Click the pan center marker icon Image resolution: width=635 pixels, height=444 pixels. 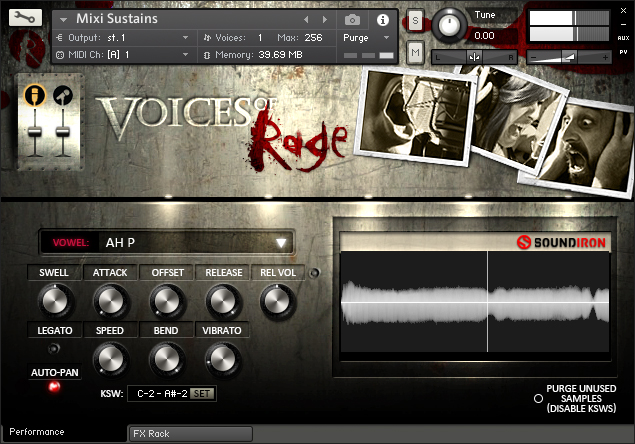(474, 57)
